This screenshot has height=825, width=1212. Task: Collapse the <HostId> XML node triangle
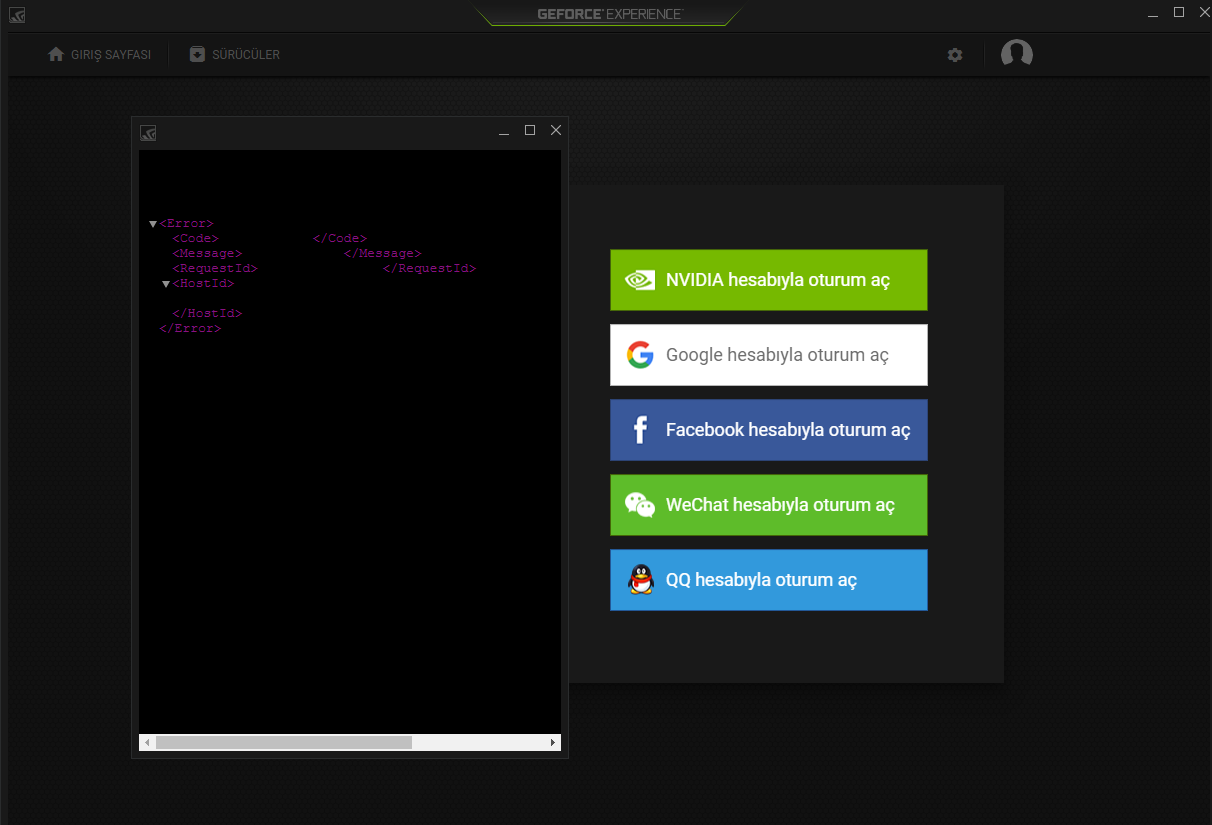pyautogui.click(x=167, y=284)
